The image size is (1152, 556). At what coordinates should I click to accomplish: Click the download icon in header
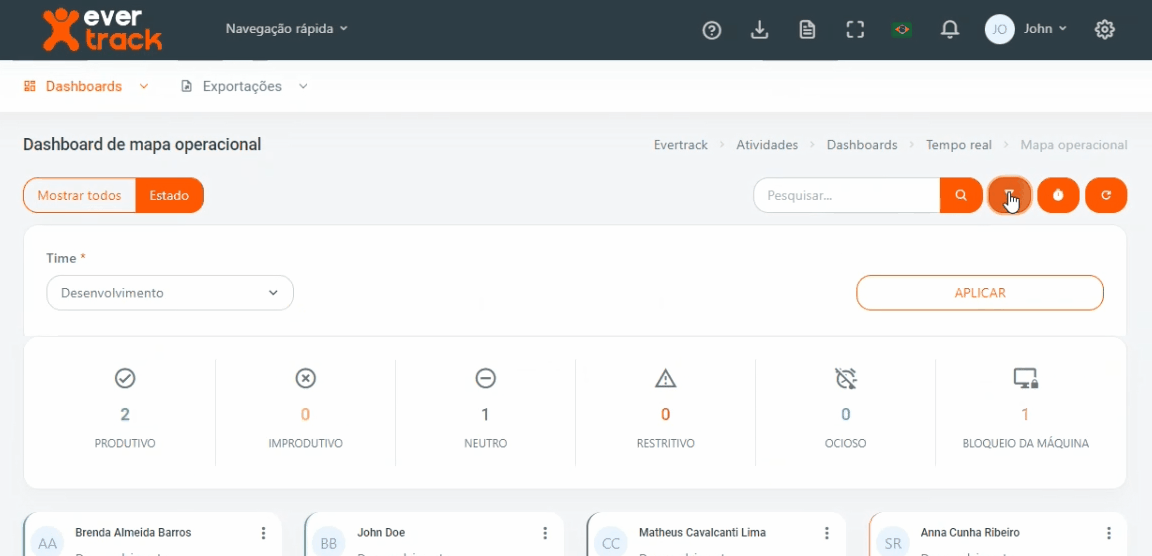(x=759, y=30)
